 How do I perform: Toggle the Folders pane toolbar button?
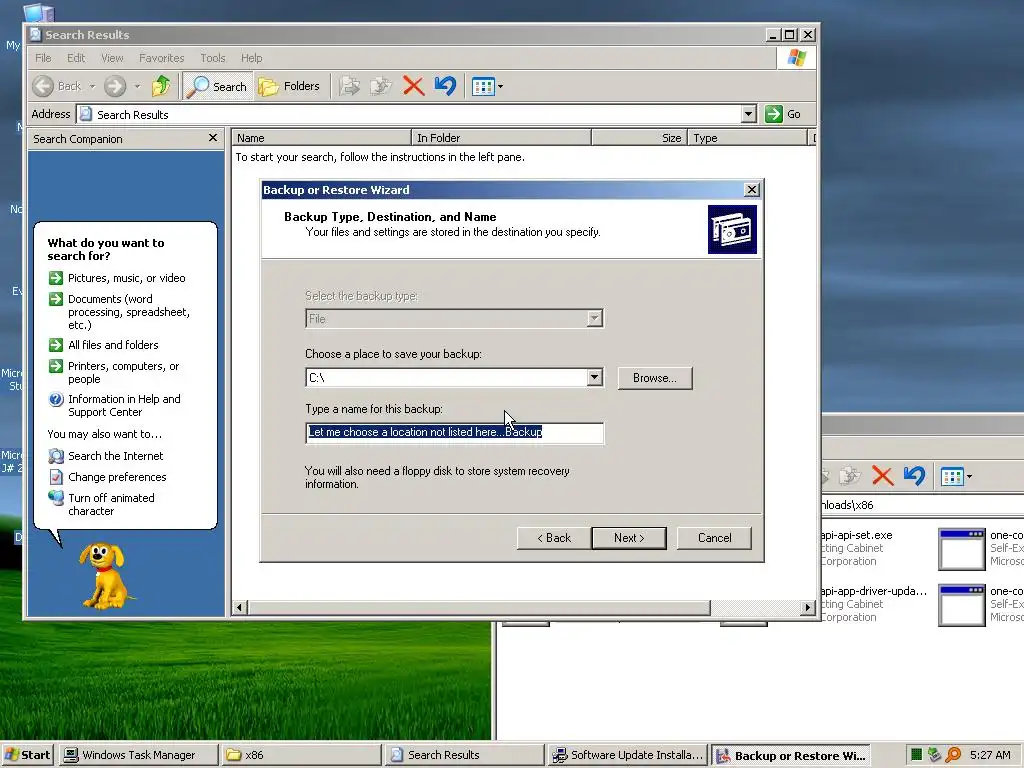click(x=289, y=86)
